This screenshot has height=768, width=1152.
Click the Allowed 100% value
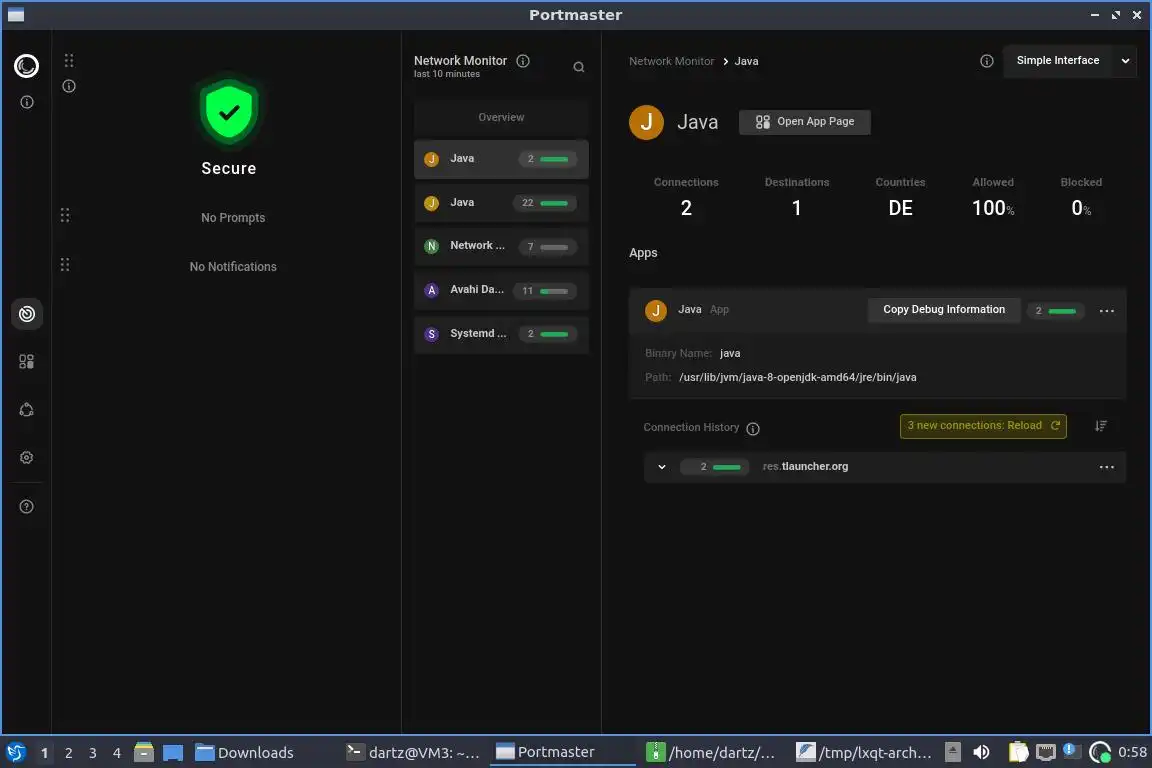993,209
